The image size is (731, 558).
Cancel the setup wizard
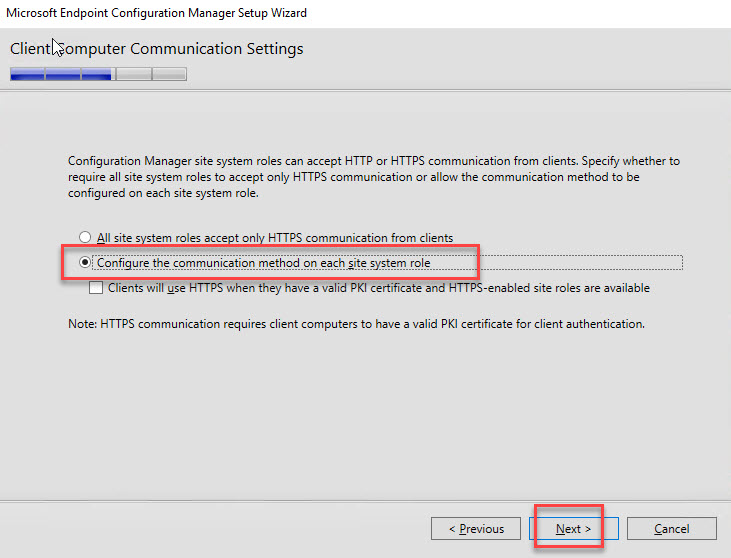[x=672, y=529]
